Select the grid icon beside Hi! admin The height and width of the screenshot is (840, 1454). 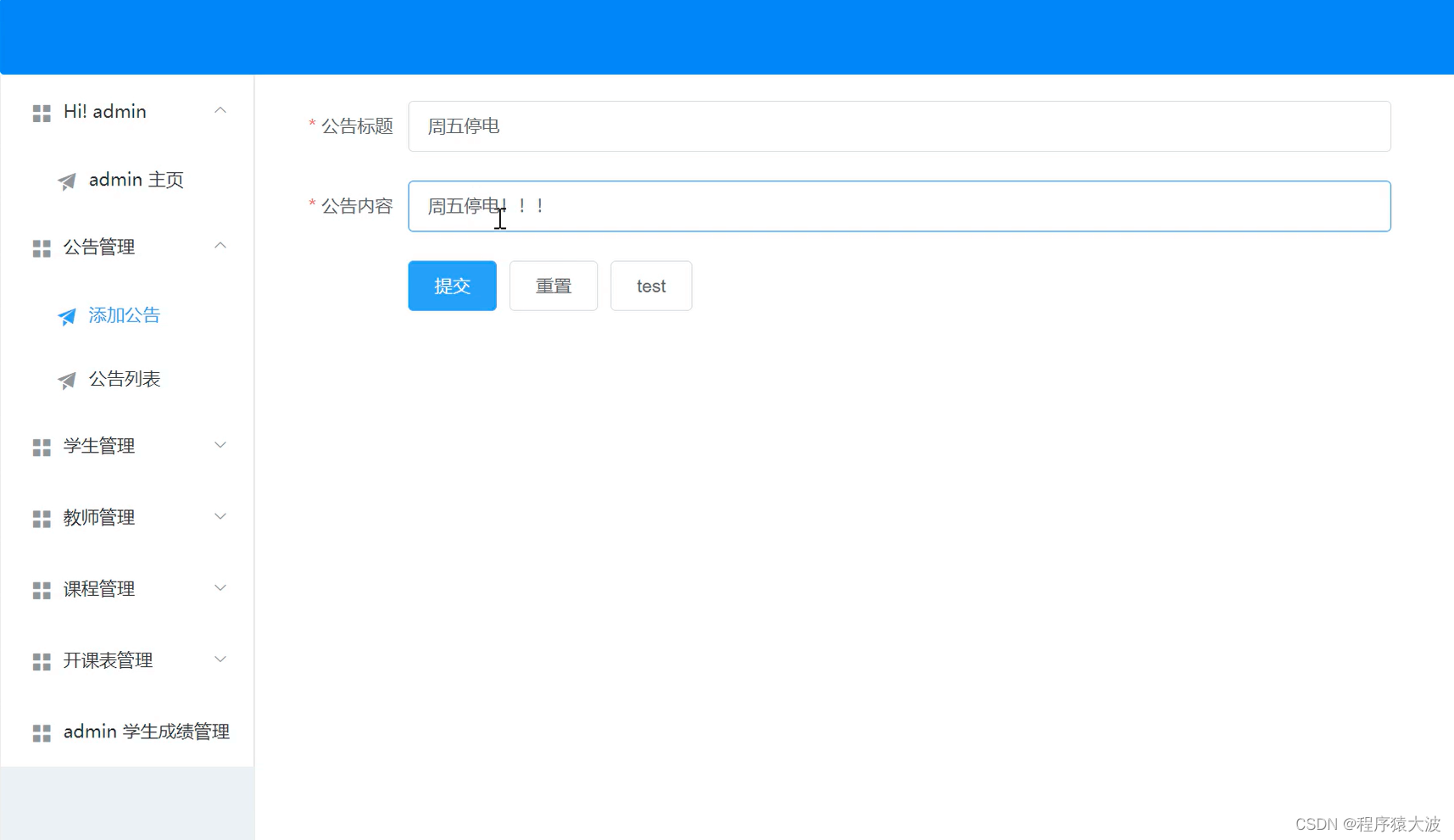(41, 112)
